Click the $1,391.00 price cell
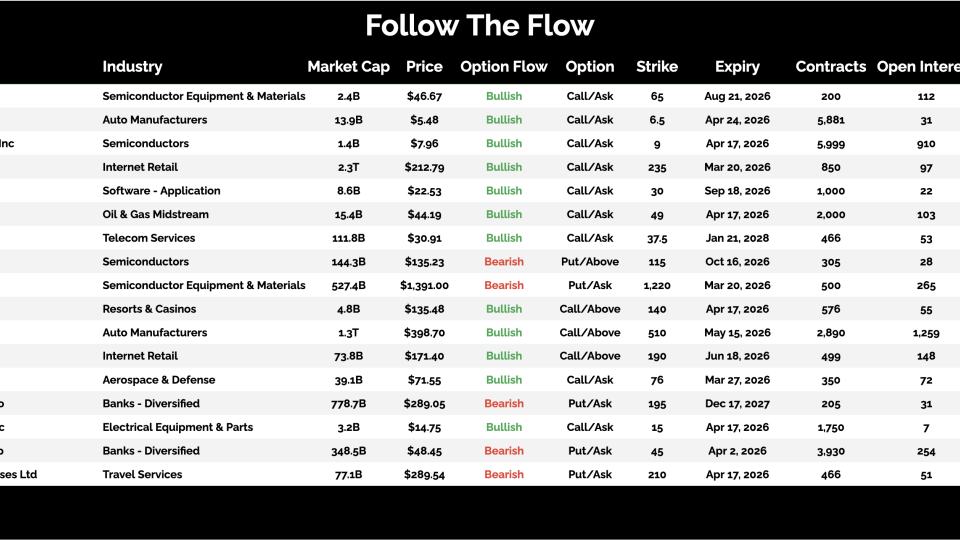Screen dimensions: 960x540 pos(424,286)
